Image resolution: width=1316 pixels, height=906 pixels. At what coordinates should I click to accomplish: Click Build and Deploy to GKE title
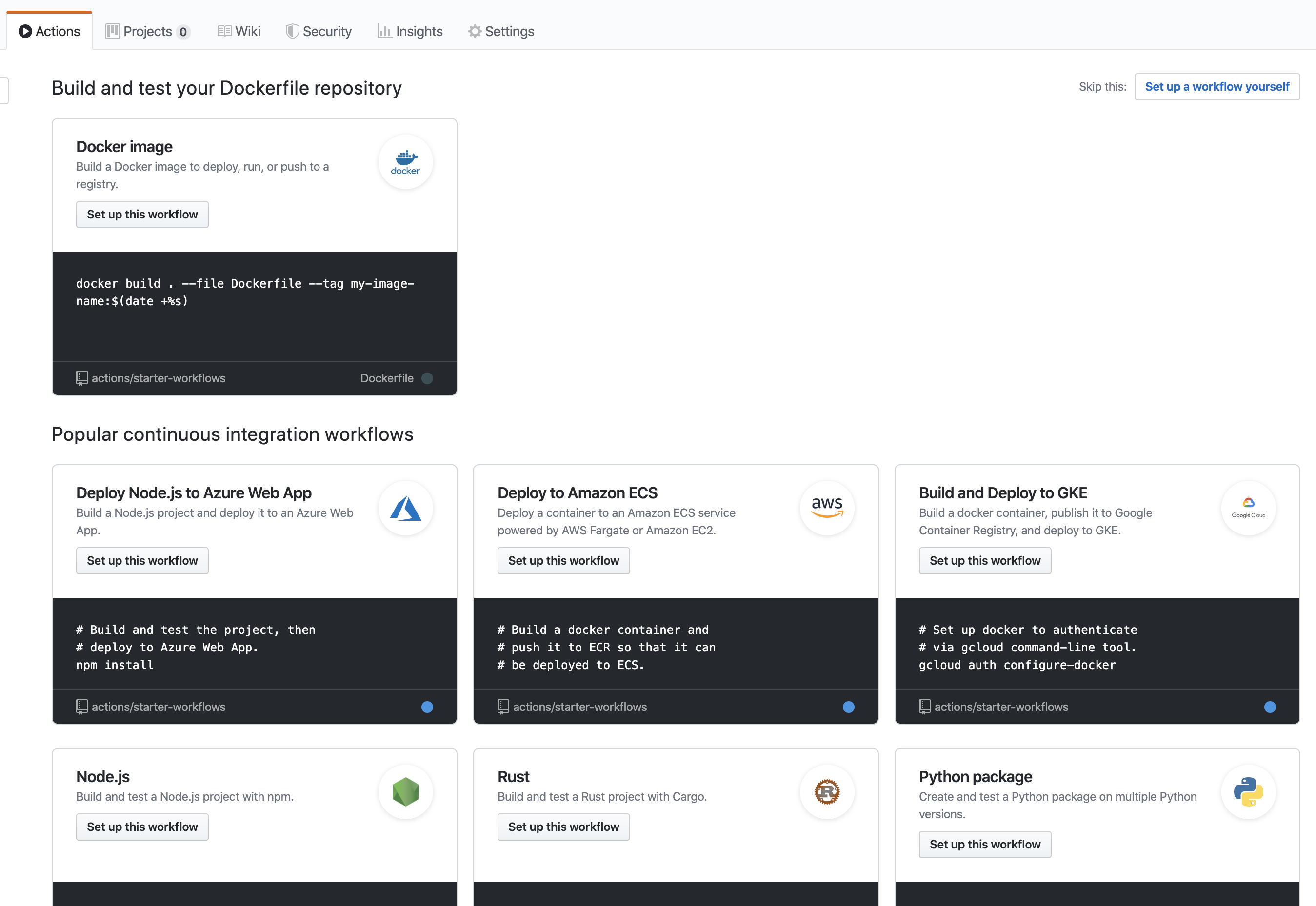1003,493
